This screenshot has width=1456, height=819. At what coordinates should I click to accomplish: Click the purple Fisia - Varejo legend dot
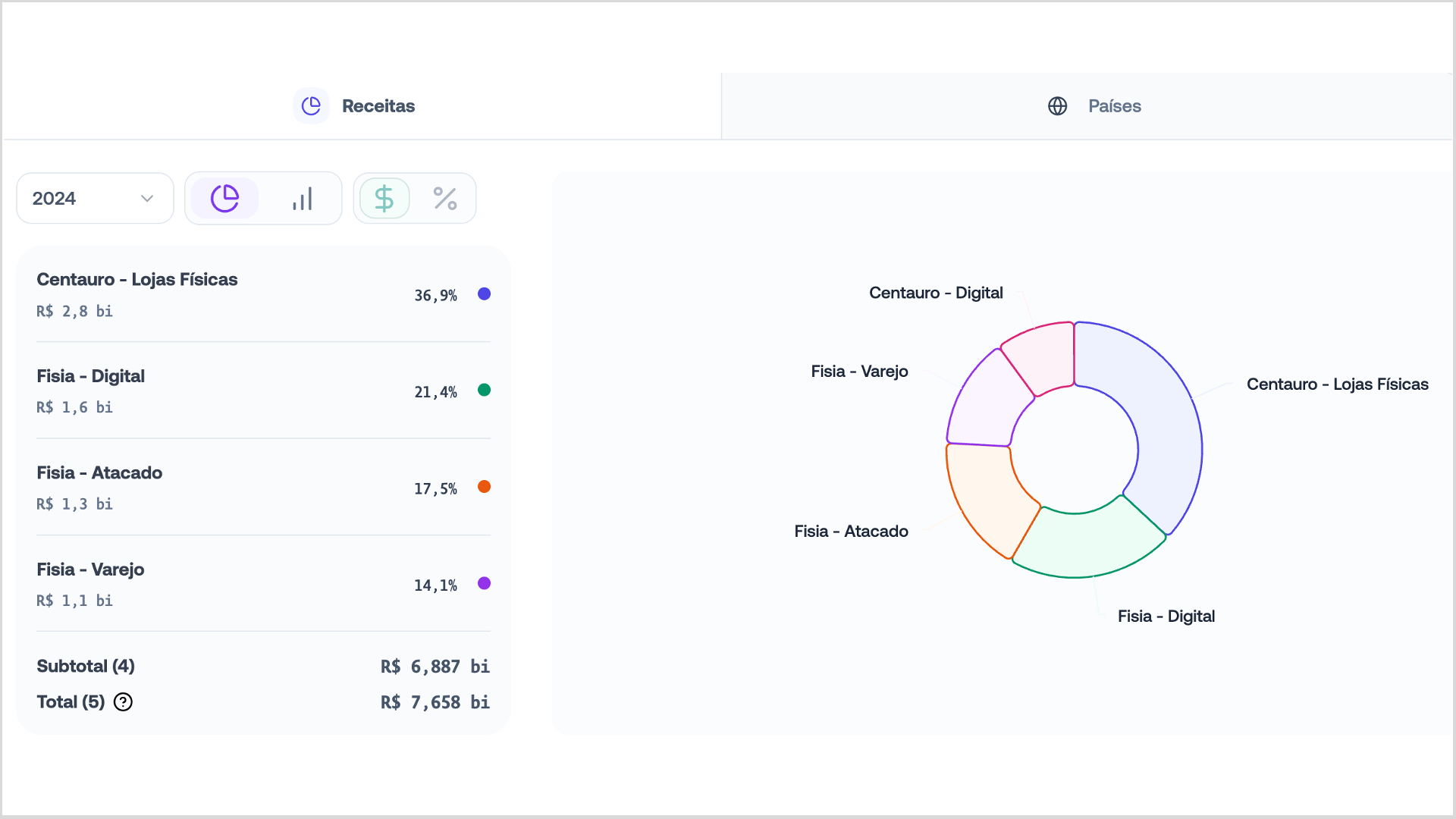[484, 583]
